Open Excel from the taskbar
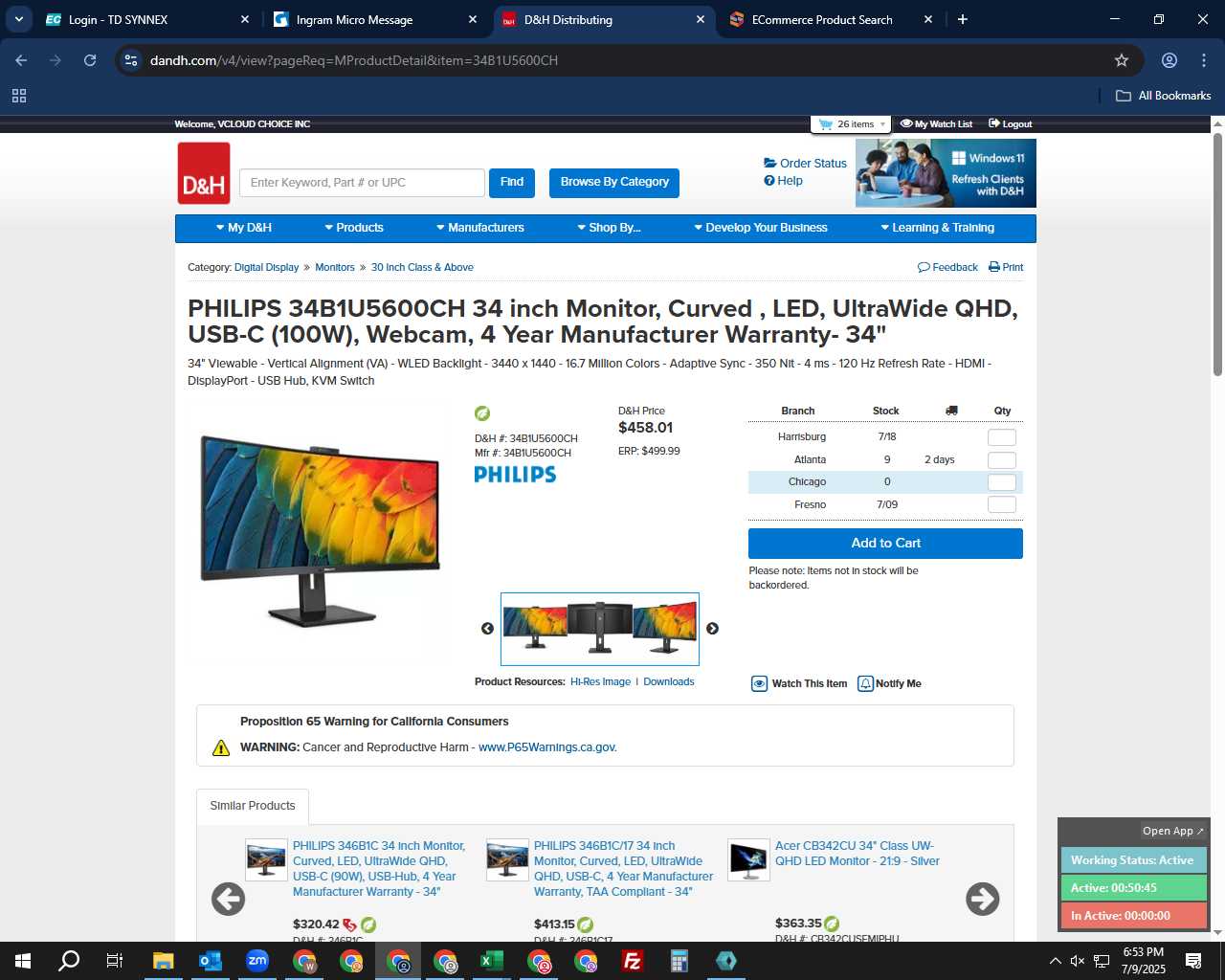This screenshot has height=980, width=1225. (492, 961)
